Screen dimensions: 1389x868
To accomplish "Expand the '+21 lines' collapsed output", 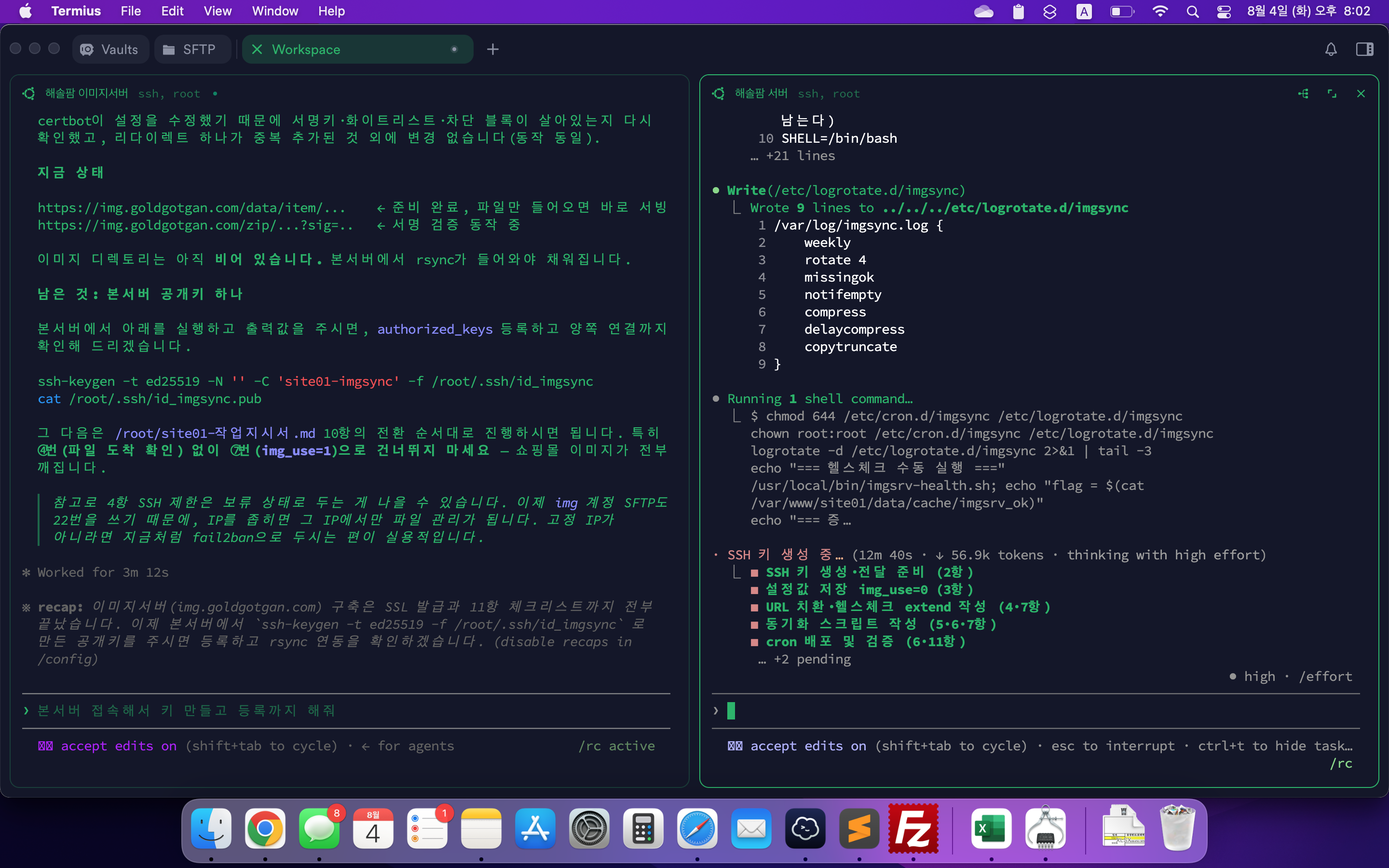I will click(793, 156).
